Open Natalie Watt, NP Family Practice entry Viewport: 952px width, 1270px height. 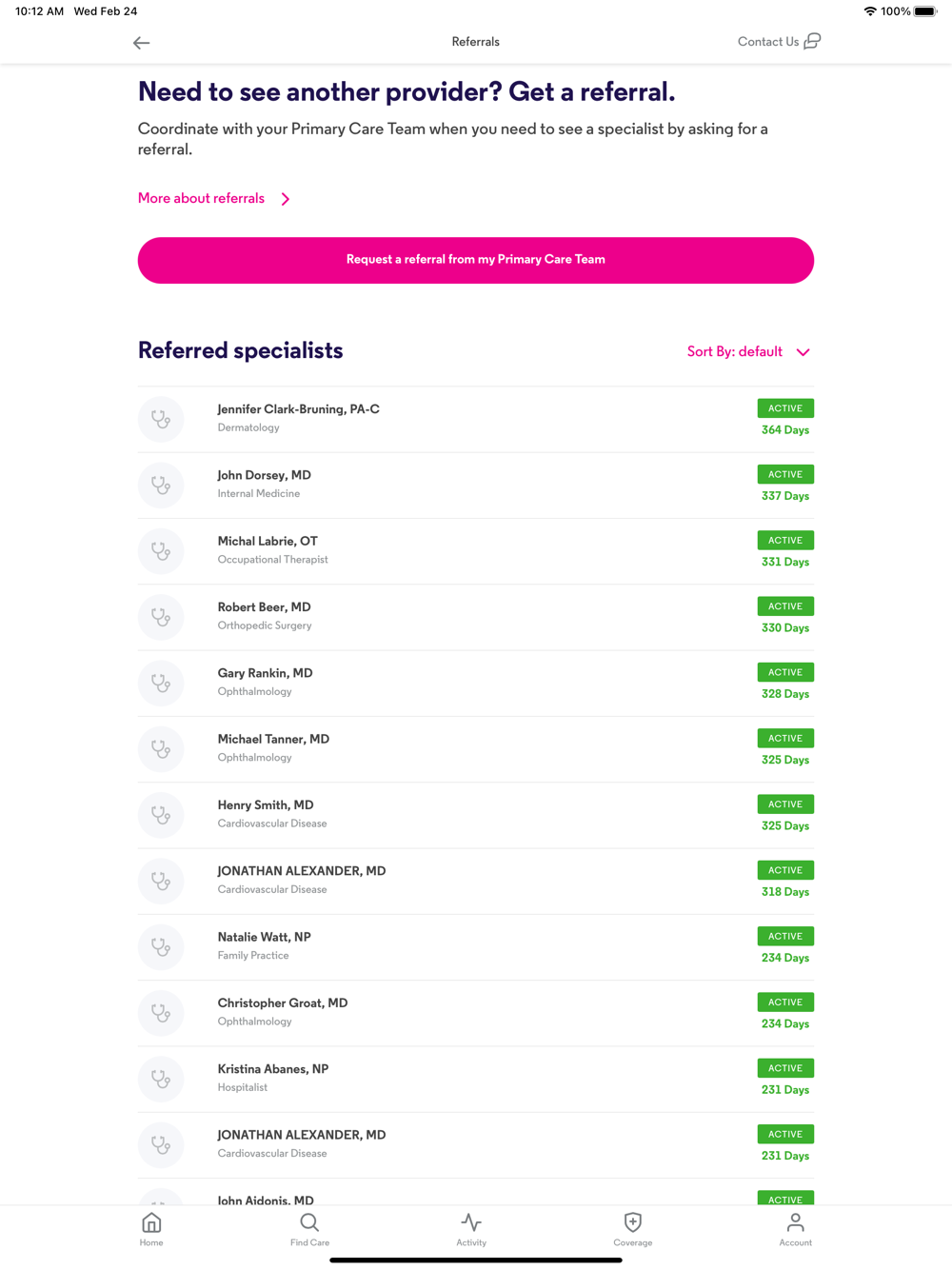point(265,945)
